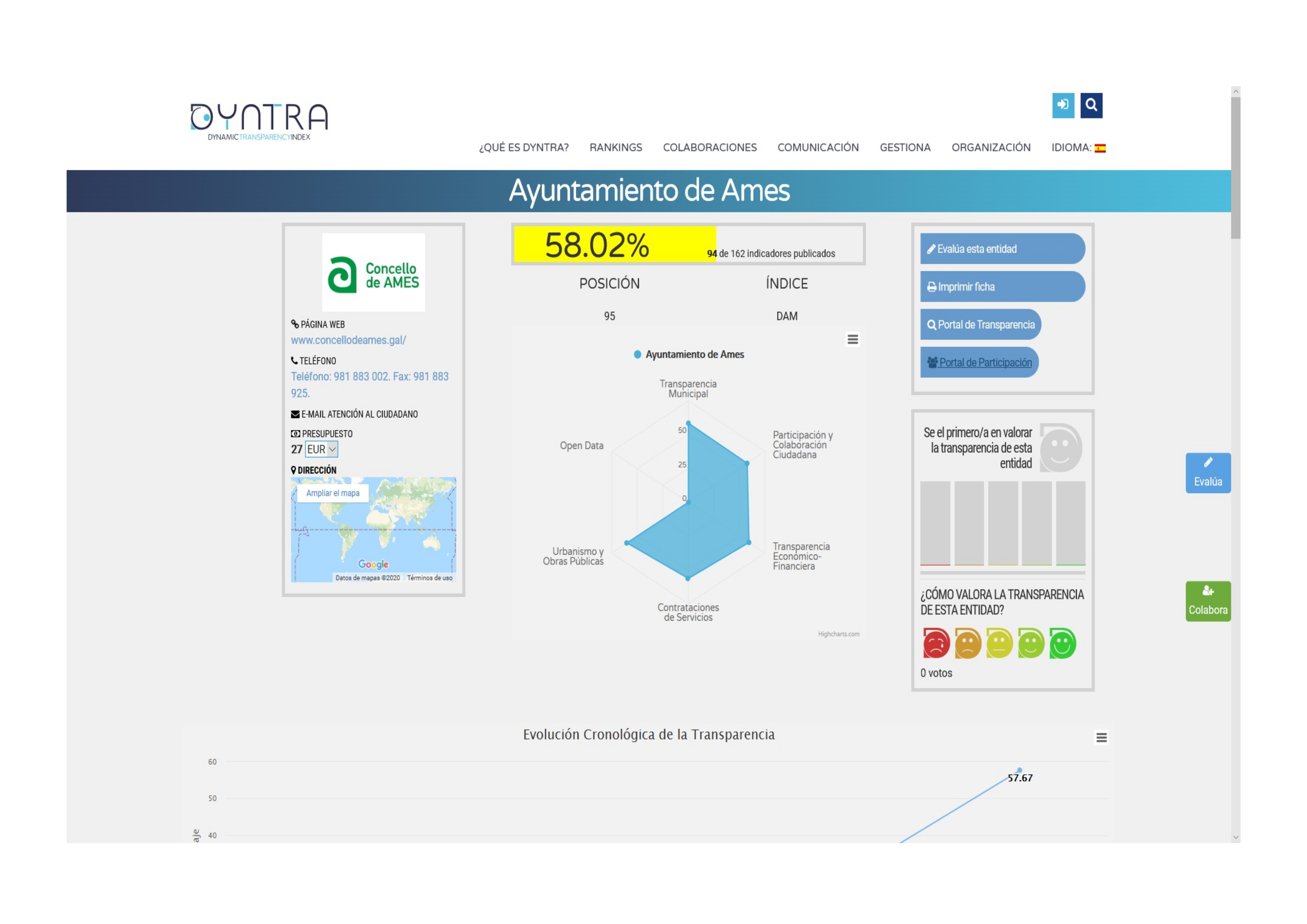Visit www.concellodeames.gal link
The width and height of the screenshot is (1307, 924).
348,340
